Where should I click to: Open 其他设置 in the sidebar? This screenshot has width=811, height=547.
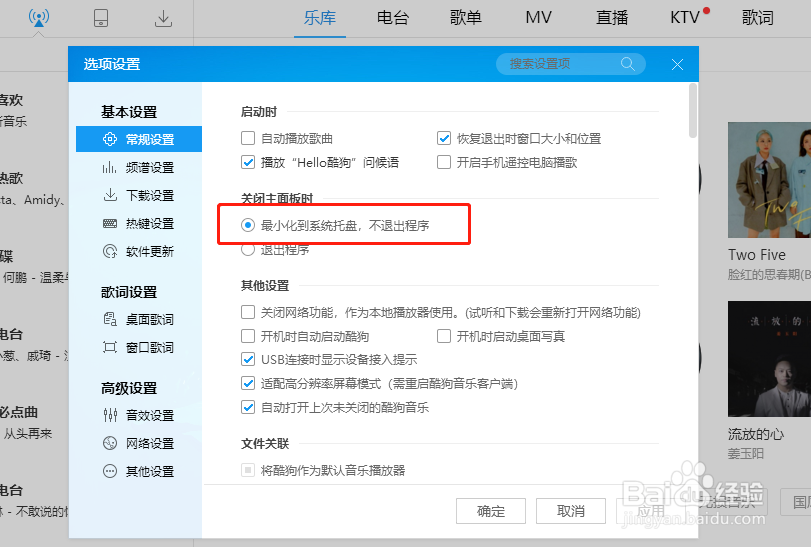tap(139, 472)
